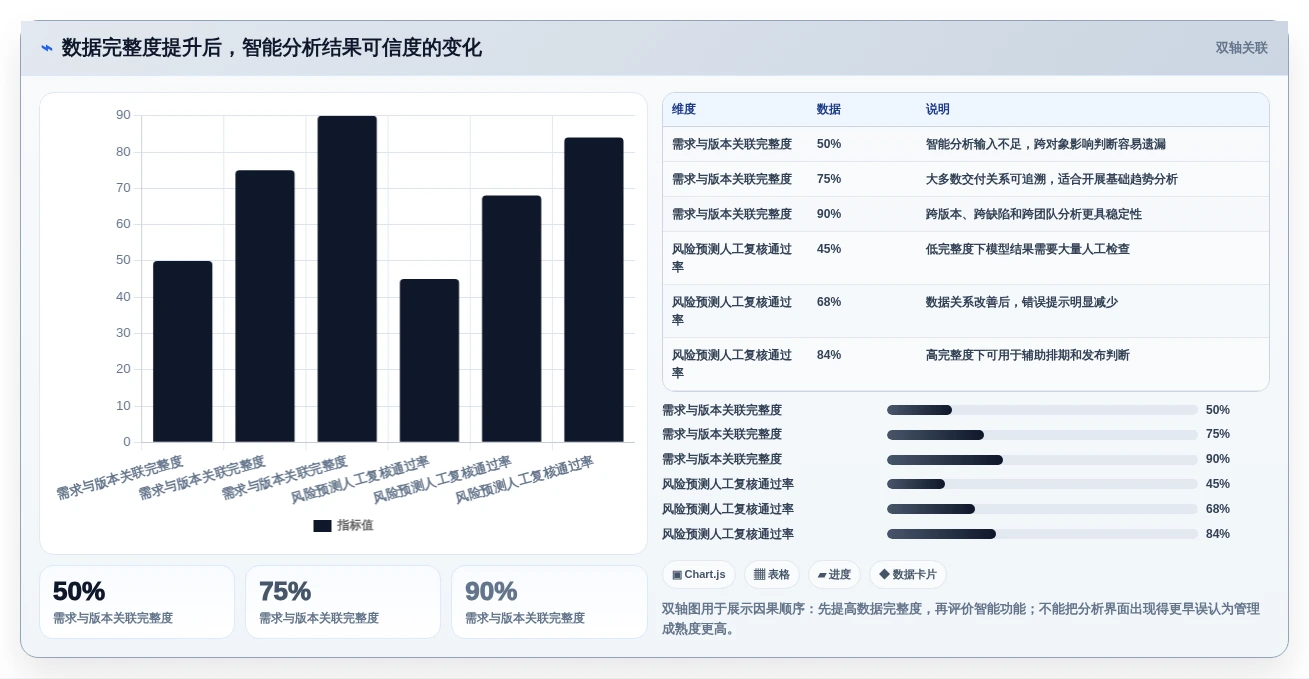Click the blue lightning icon beside the title
The image size is (1309, 679).
[x=47, y=48]
